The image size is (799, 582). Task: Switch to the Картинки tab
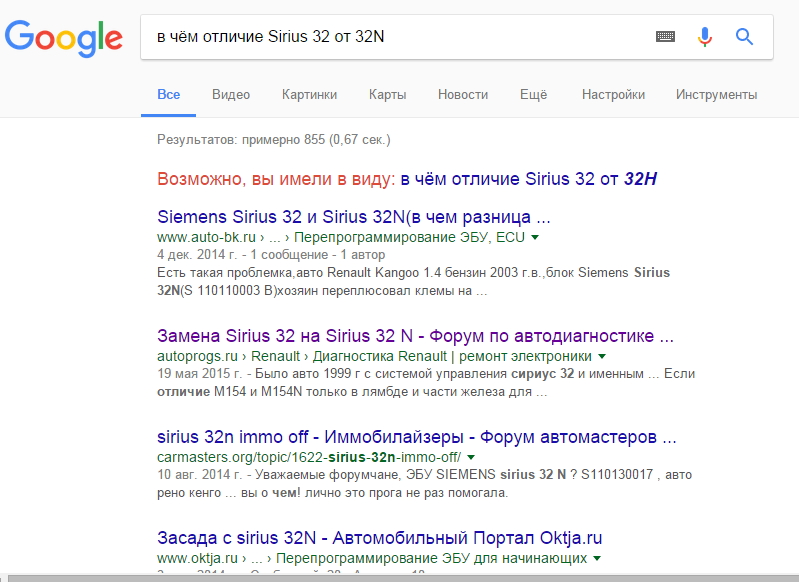pos(309,95)
